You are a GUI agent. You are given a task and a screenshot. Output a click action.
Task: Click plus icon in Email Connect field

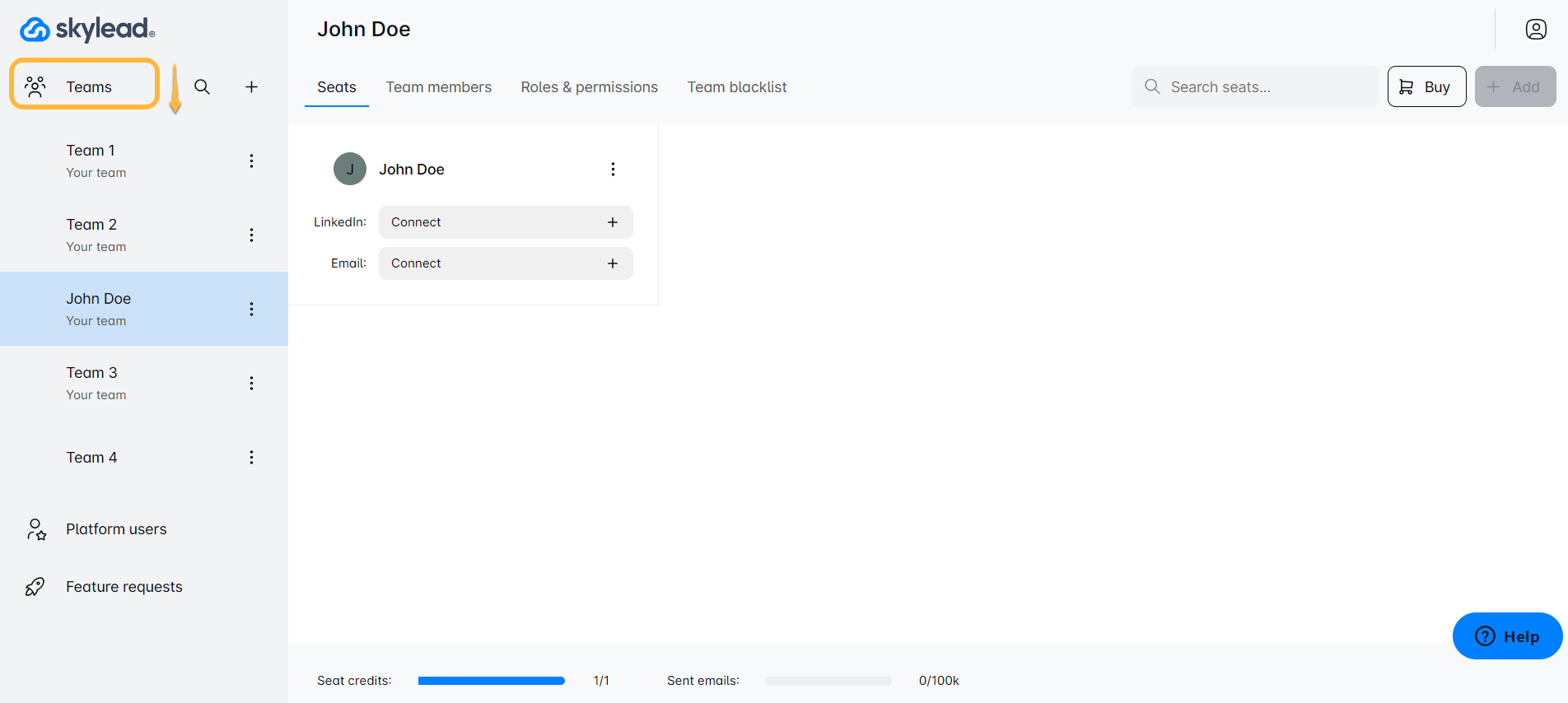[612, 263]
